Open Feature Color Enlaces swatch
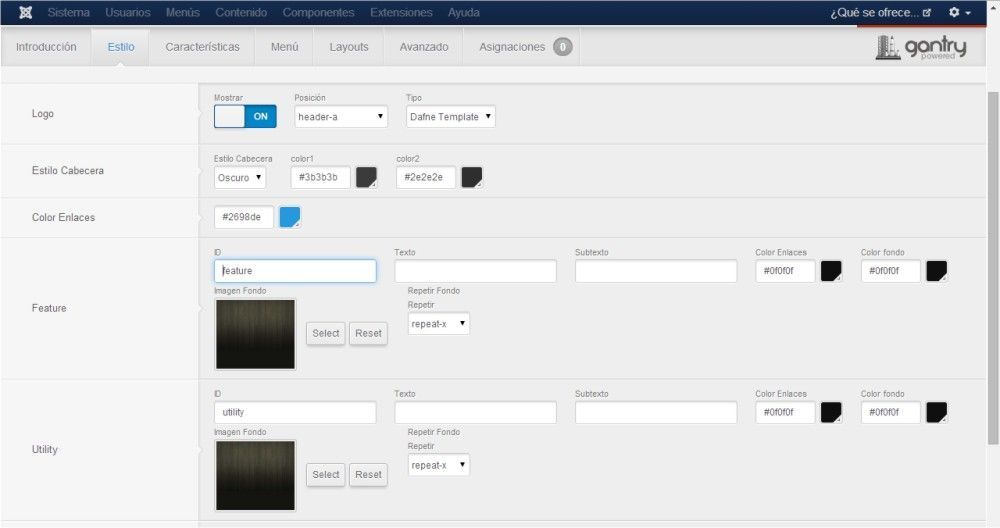Image resolution: width=1000 pixels, height=528 pixels. tap(831, 270)
